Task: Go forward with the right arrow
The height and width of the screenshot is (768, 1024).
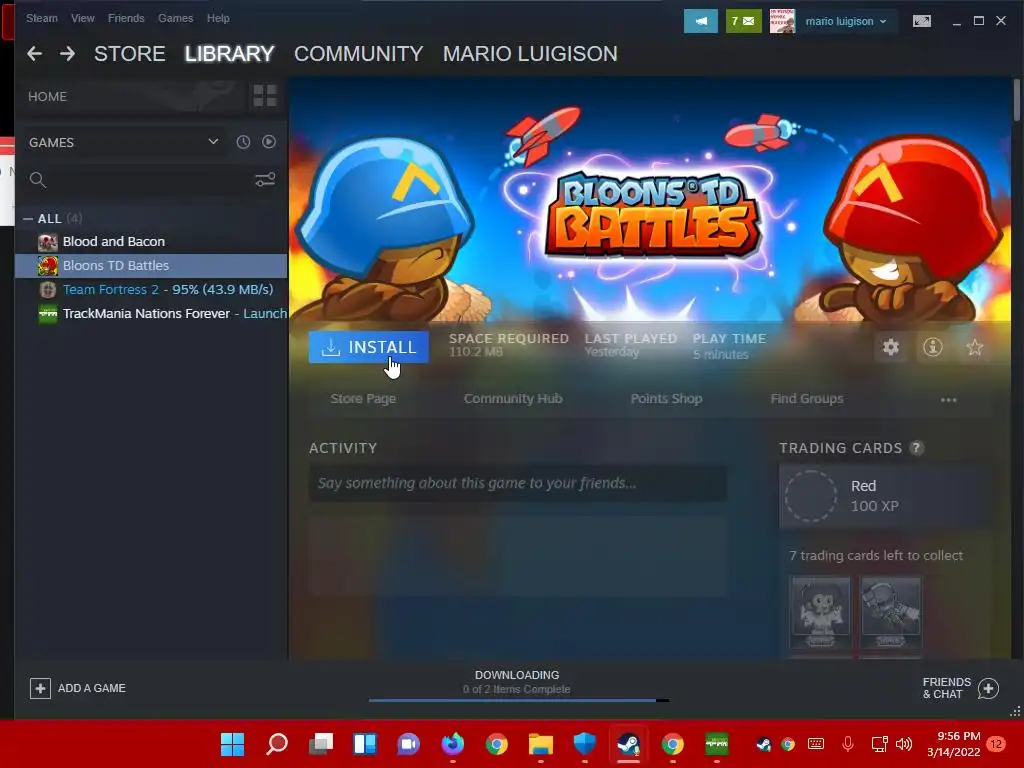Action: (x=67, y=54)
